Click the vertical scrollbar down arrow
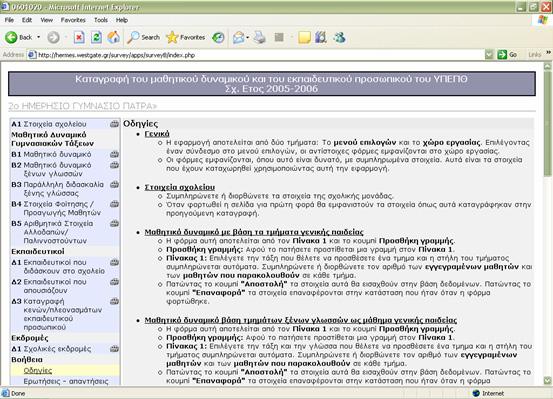 click(547, 381)
